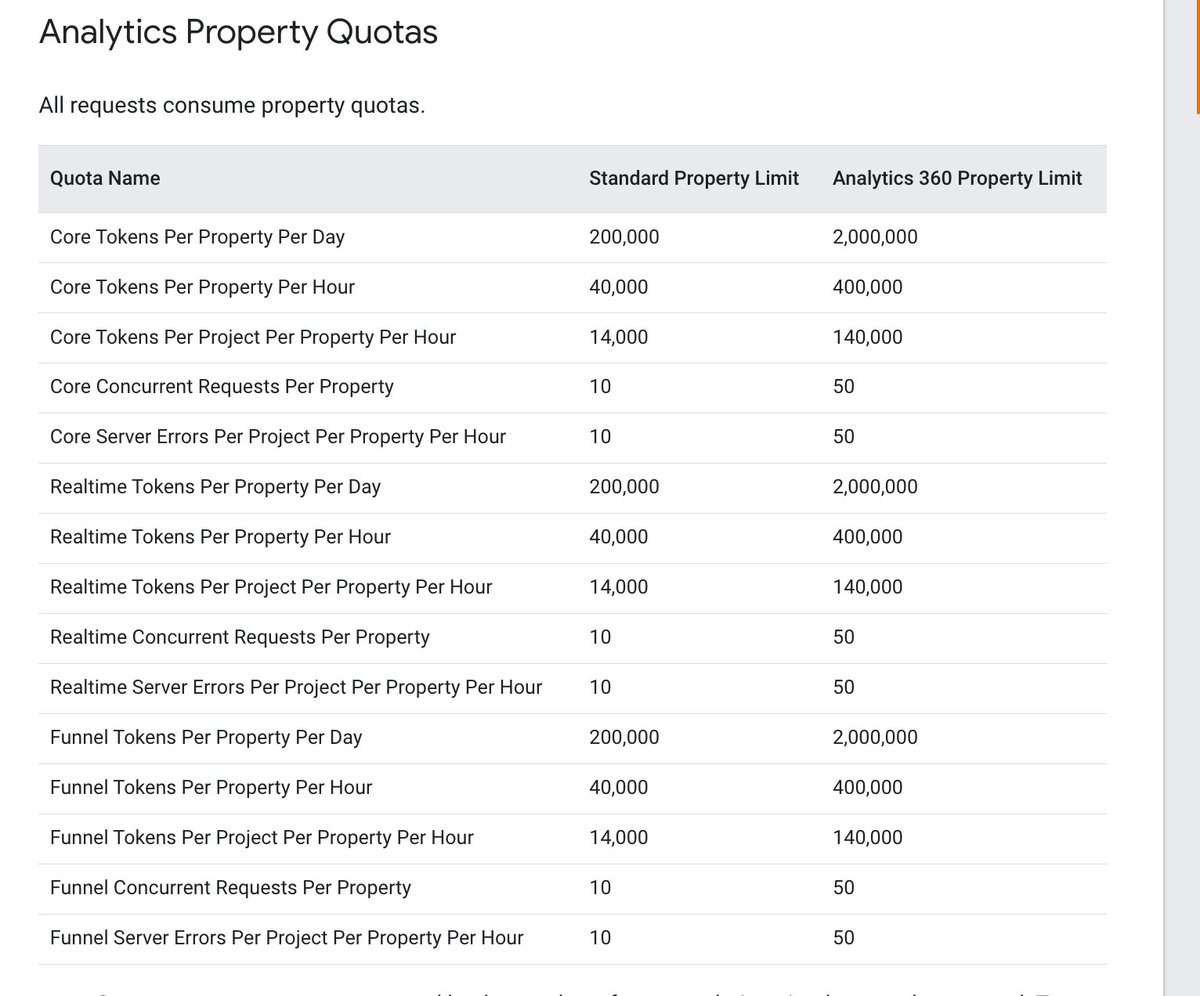Image resolution: width=1200 pixels, height=996 pixels.
Task: Select Core Concurrent Requests Per Property row
Action: 221,386
